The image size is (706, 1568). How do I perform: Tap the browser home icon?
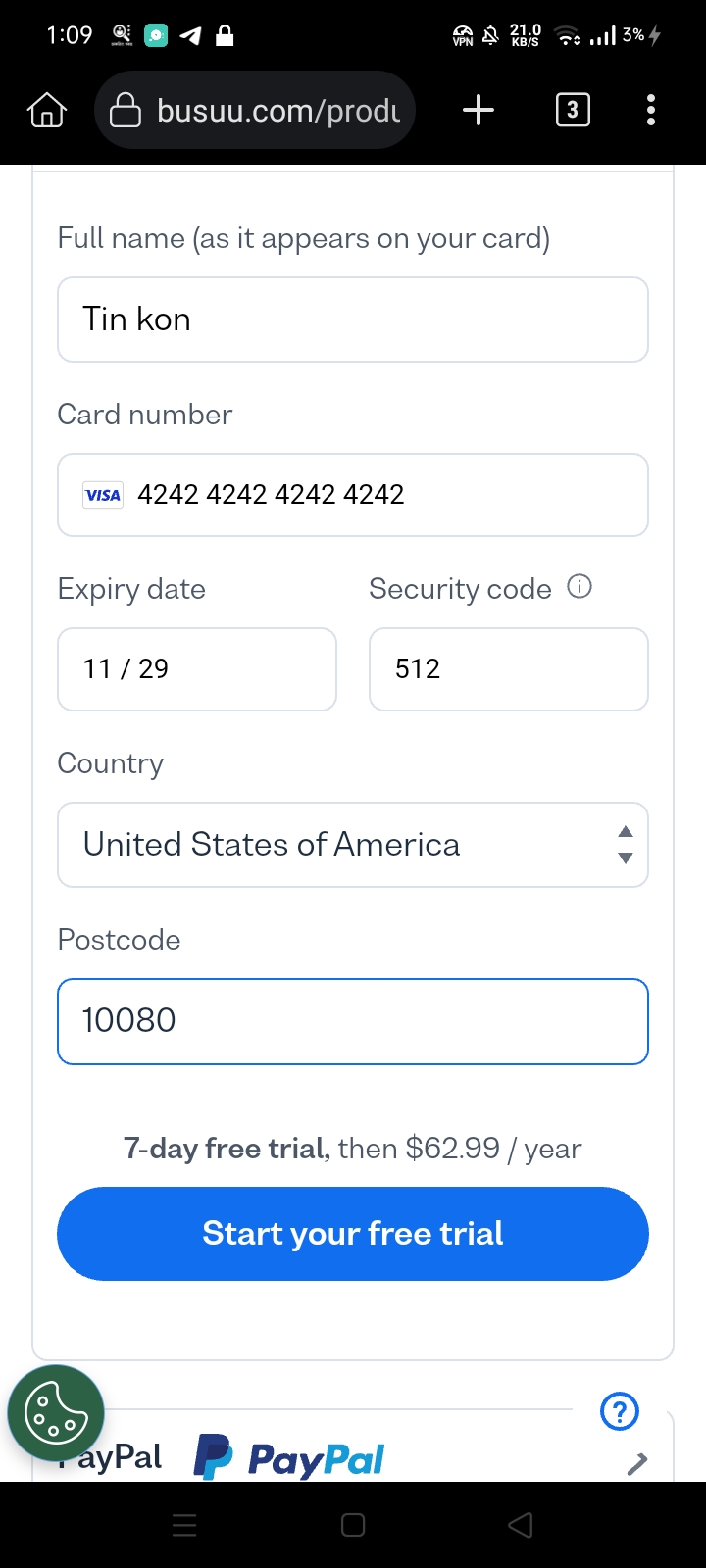(x=47, y=111)
